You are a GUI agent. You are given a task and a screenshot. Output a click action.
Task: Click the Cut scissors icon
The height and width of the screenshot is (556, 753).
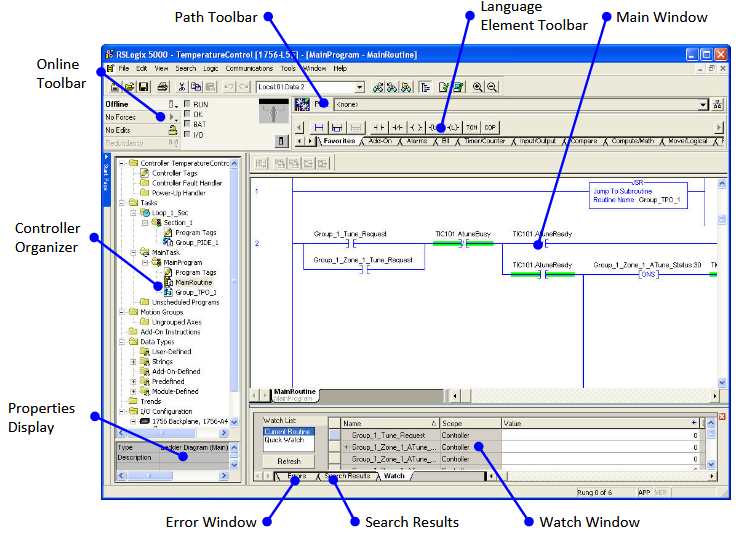(182, 87)
